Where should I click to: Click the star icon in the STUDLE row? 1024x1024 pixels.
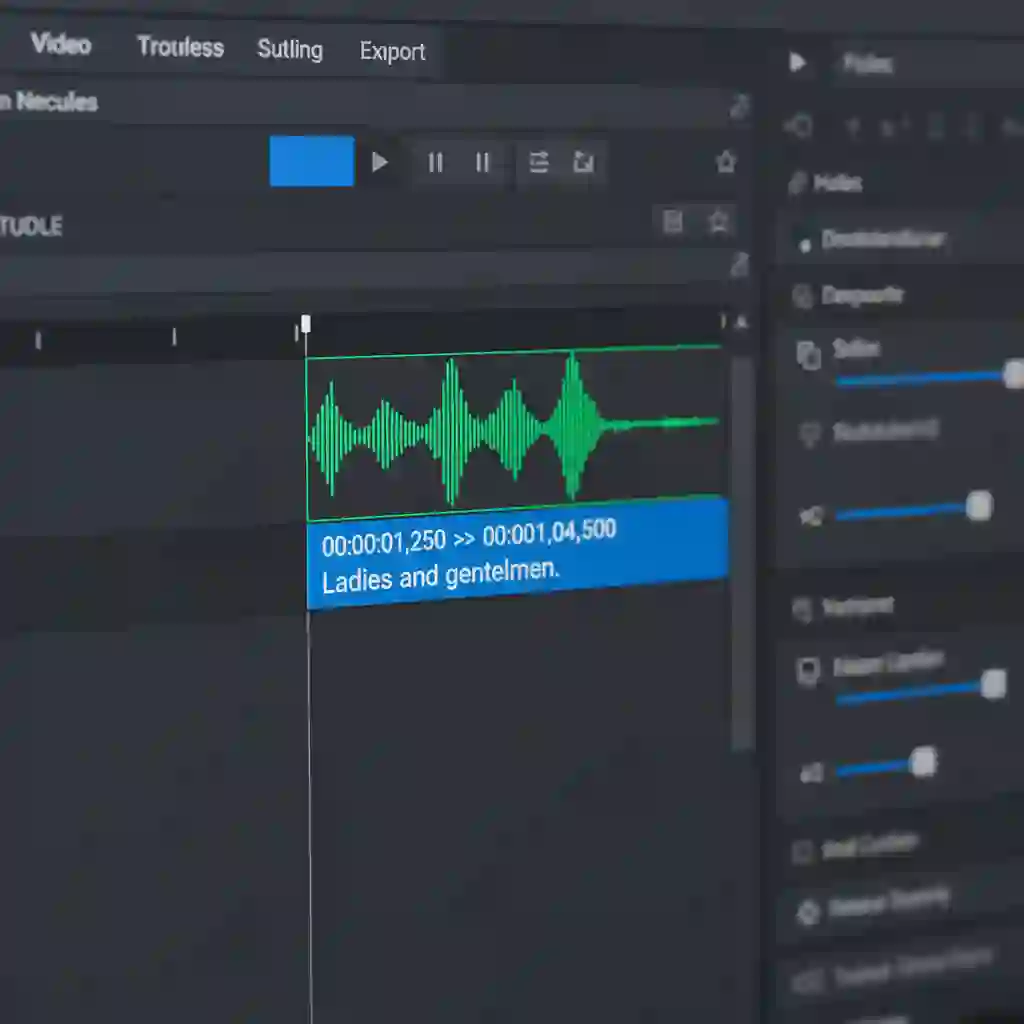[718, 222]
